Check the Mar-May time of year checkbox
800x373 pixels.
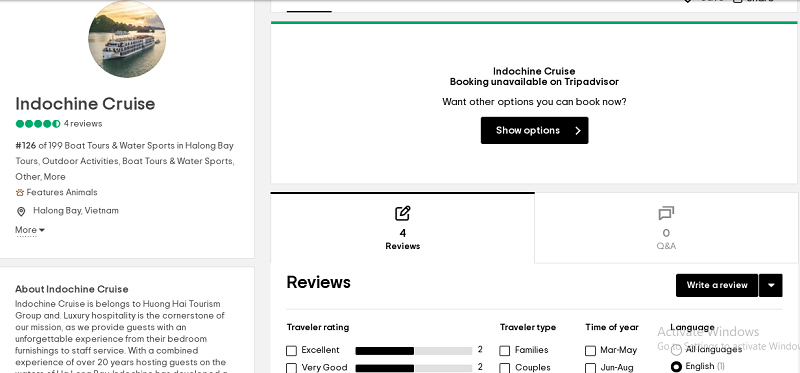pyautogui.click(x=590, y=351)
